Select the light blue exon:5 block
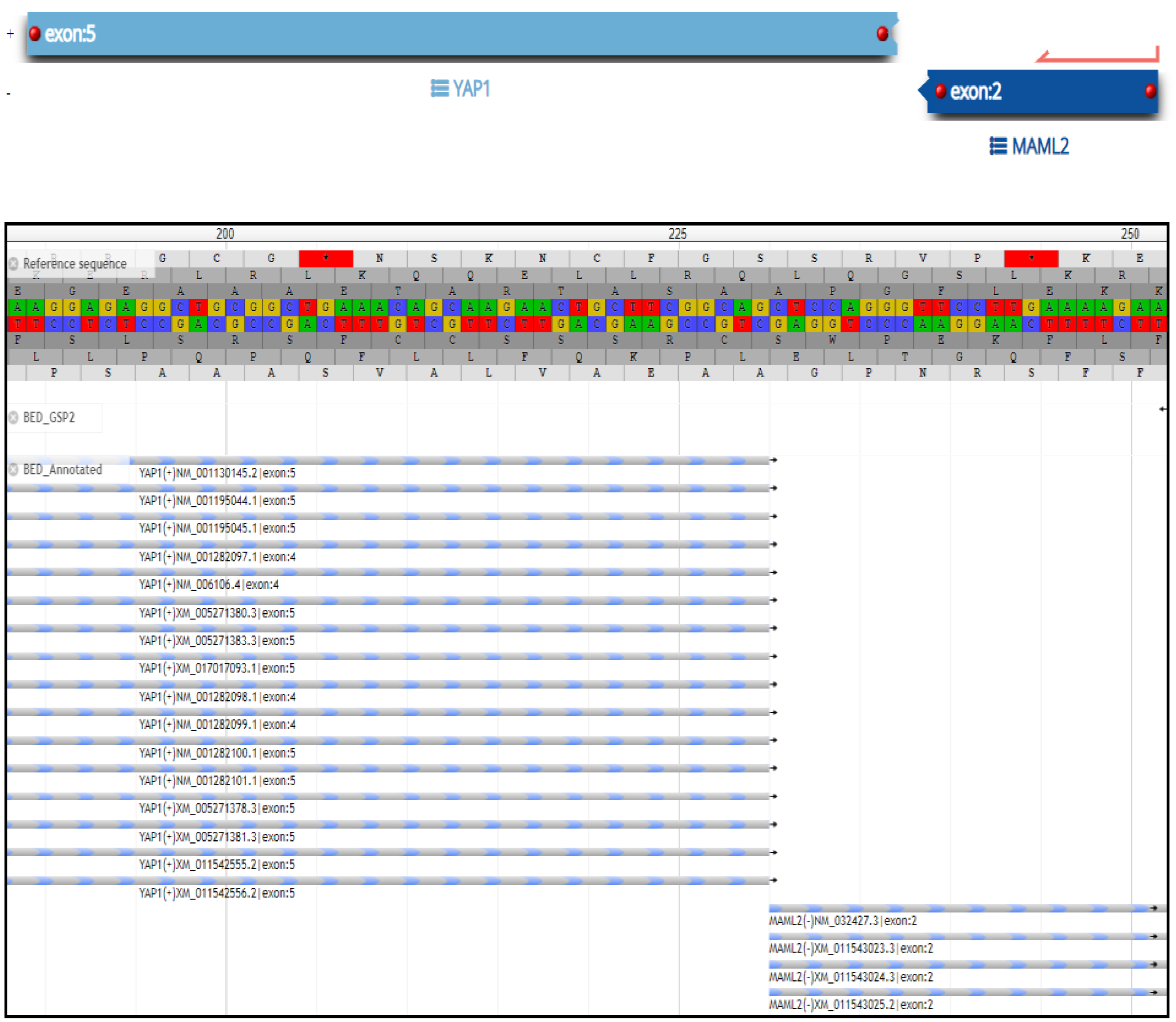1176x1022 pixels. pyautogui.click(x=456, y=34)
